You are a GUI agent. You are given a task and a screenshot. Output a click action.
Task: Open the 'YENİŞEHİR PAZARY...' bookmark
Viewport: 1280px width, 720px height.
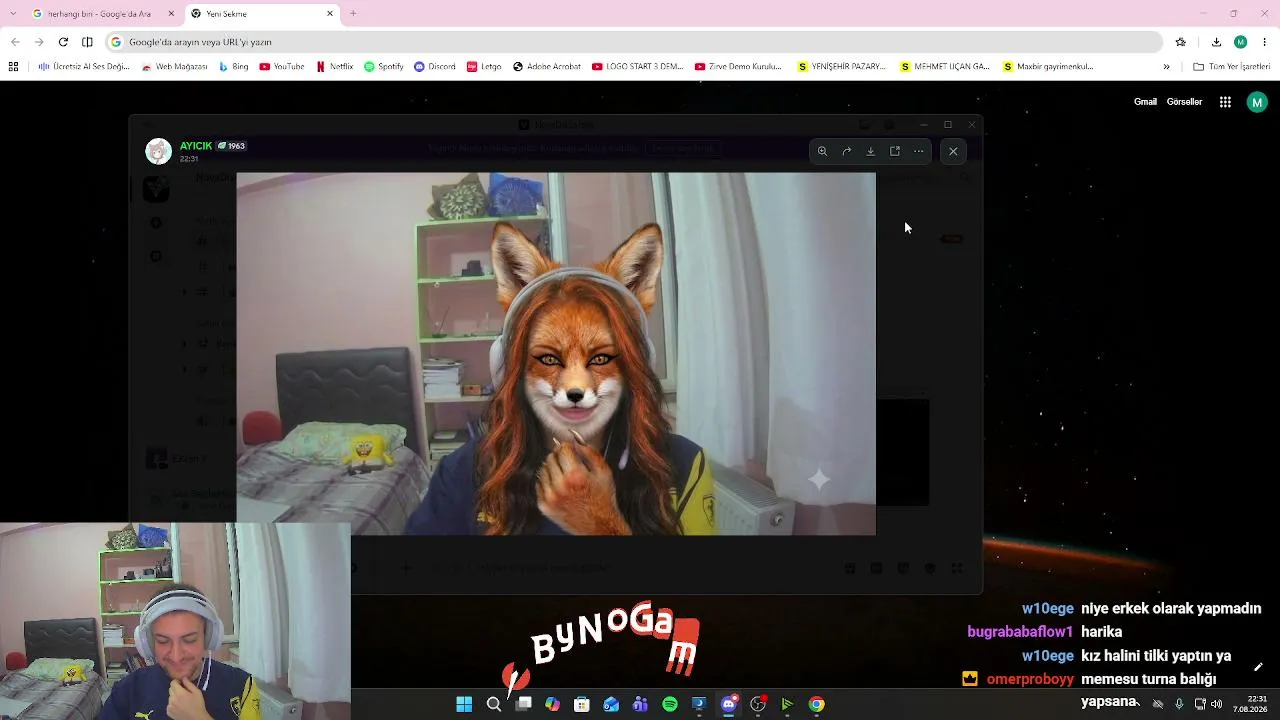coord(841,67)
